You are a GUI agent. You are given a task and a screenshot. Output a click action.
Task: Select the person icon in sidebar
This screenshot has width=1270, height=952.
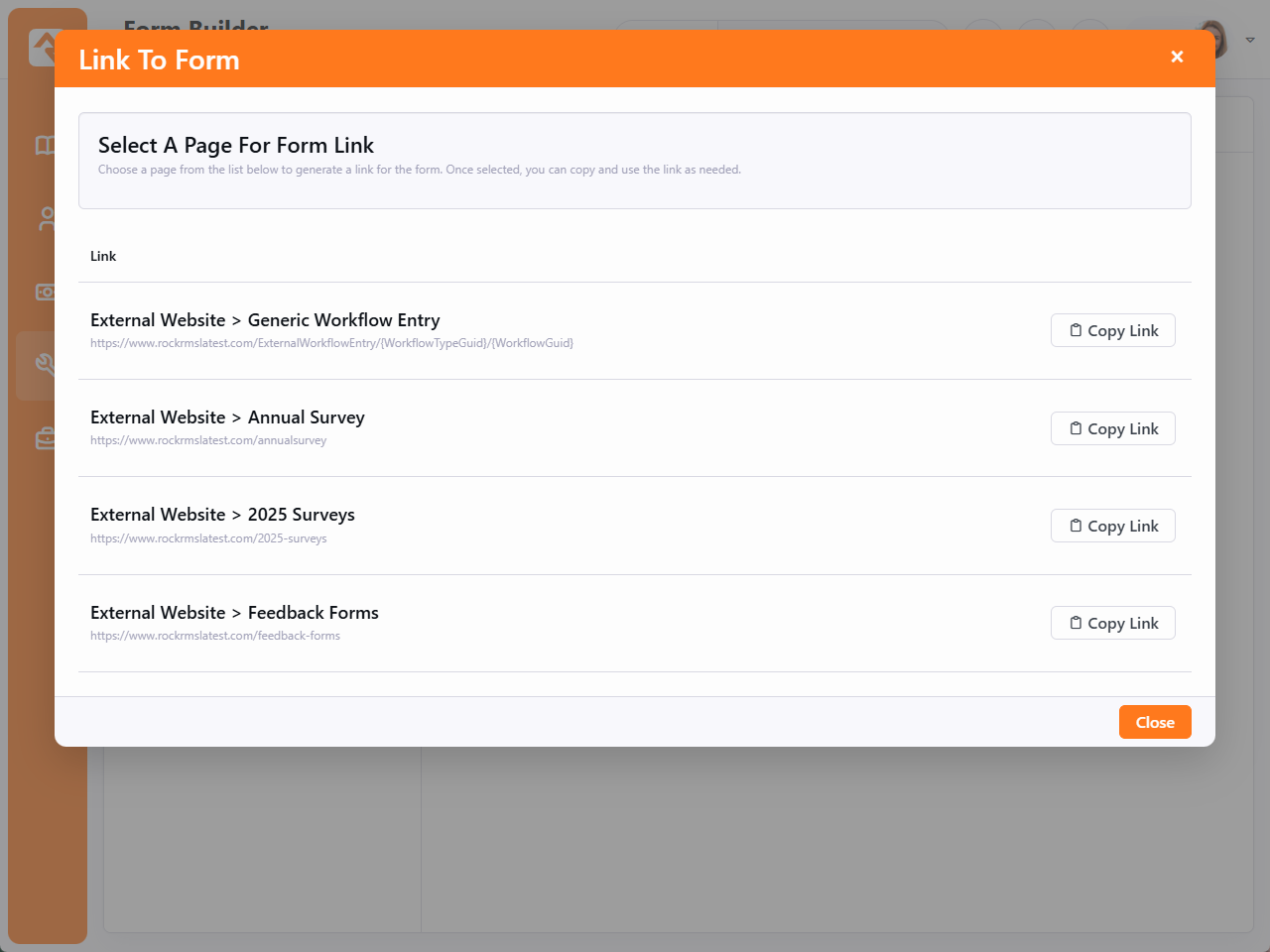[x=45, y=219]
